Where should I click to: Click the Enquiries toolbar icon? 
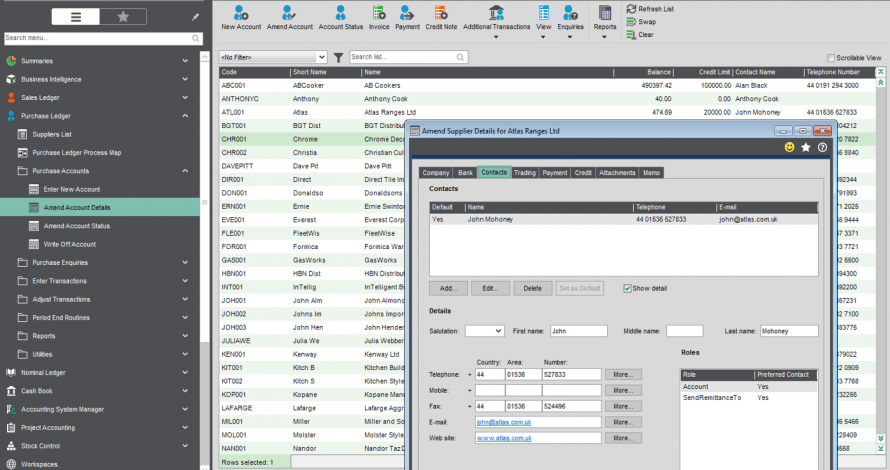(x=570, y=22)
